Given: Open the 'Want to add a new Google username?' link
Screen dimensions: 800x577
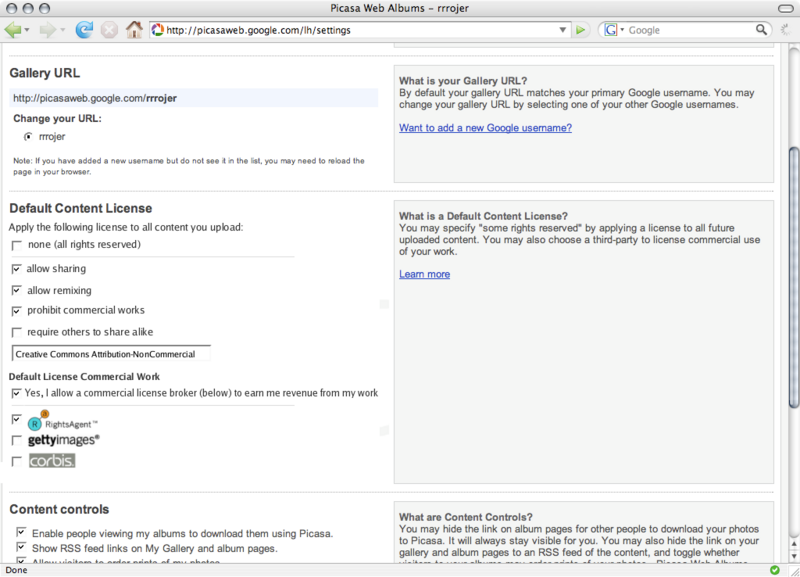Looking at the screenshot, I should 485,128.
